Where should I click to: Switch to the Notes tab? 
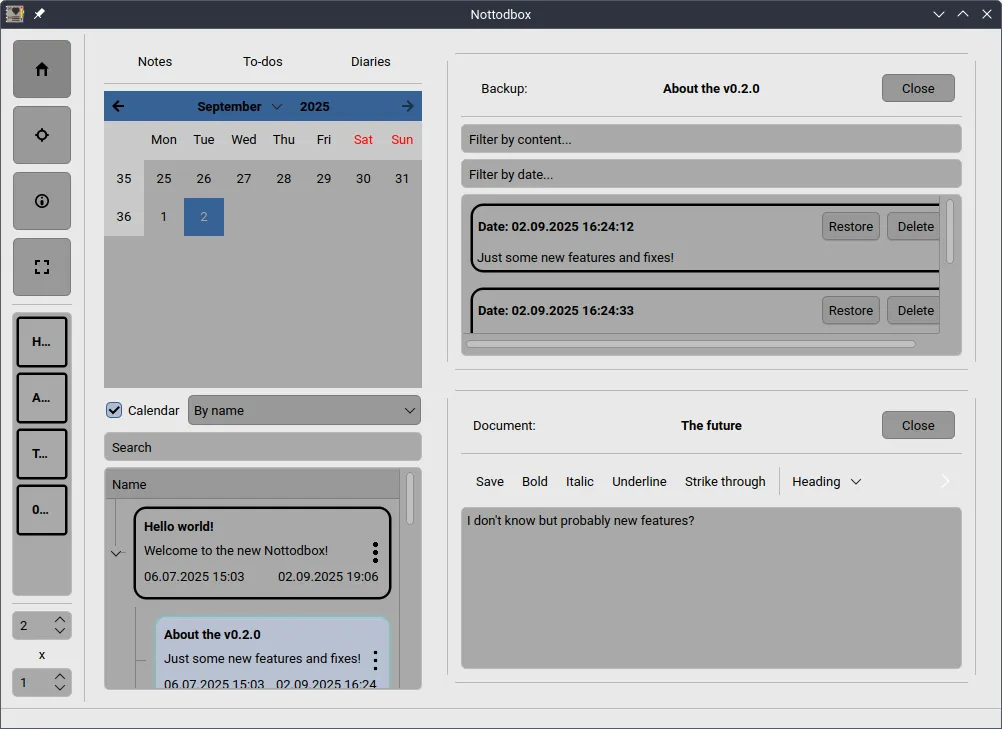(x=155, y=61)
